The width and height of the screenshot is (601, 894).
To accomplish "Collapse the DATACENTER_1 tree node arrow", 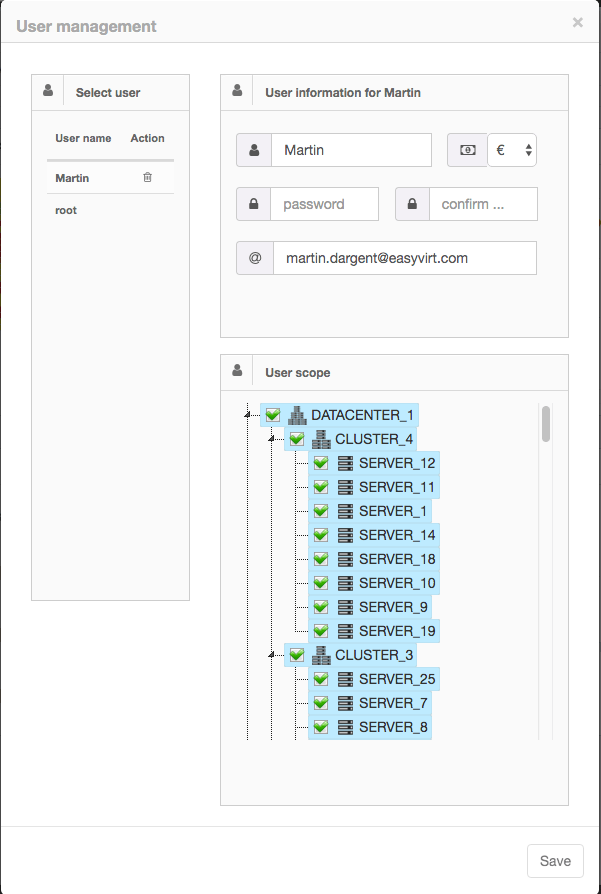I will click(247, 415).
